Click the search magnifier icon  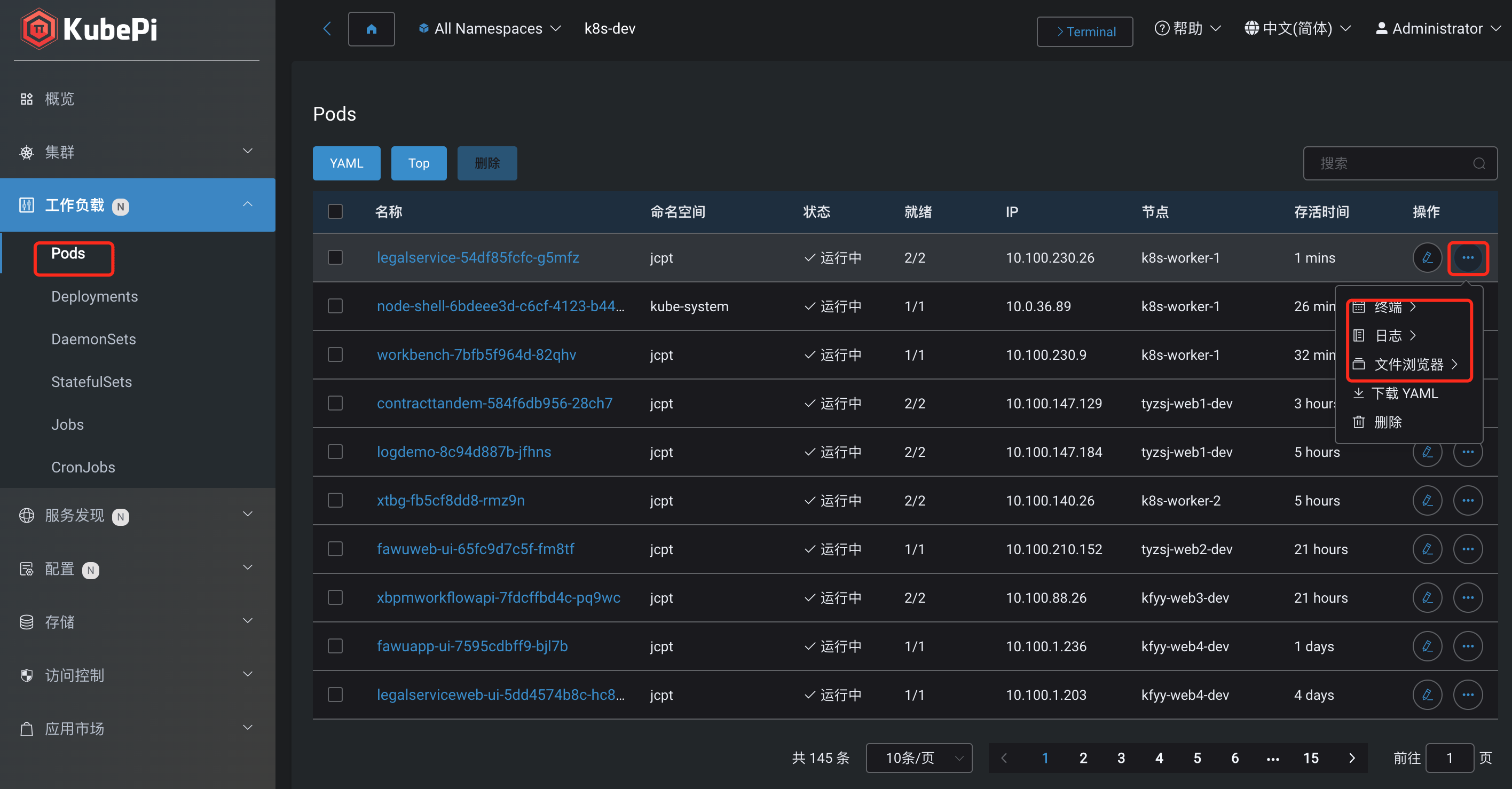[x=1478, y=164]
